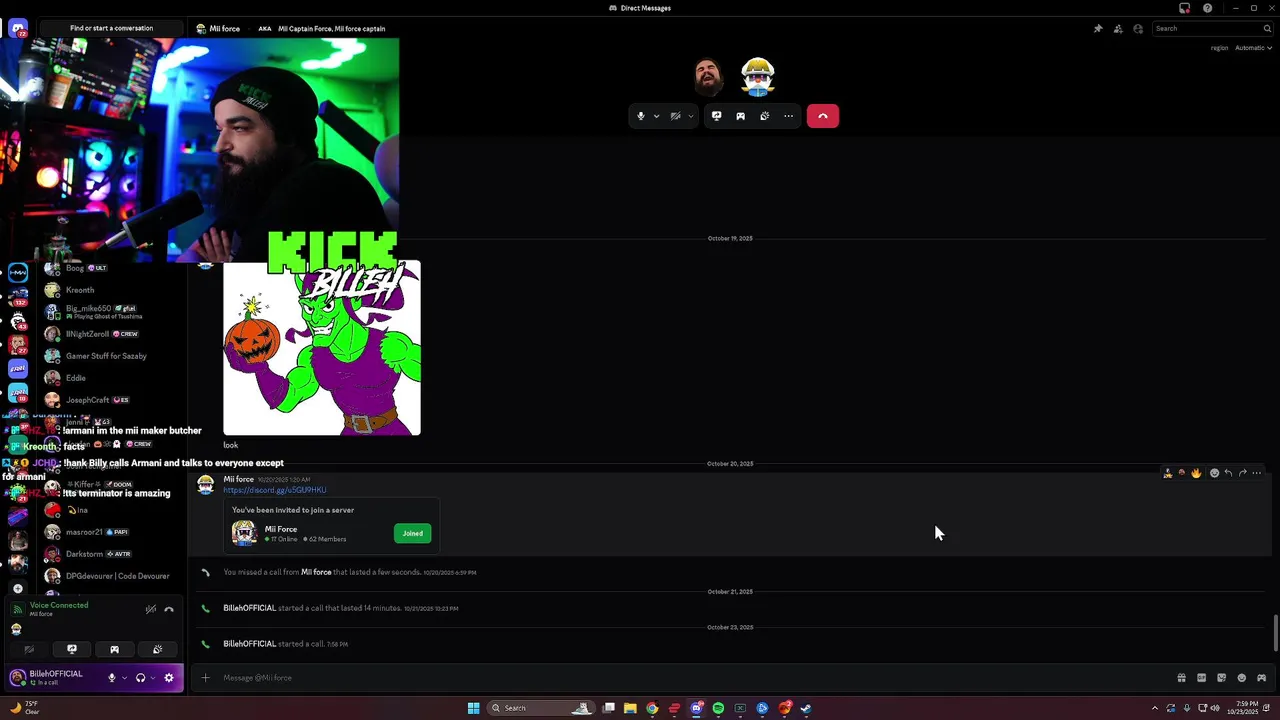Open the emoji picker in message bar
This screenshot has width=1280, height=720.
[x=1241, y=678]
